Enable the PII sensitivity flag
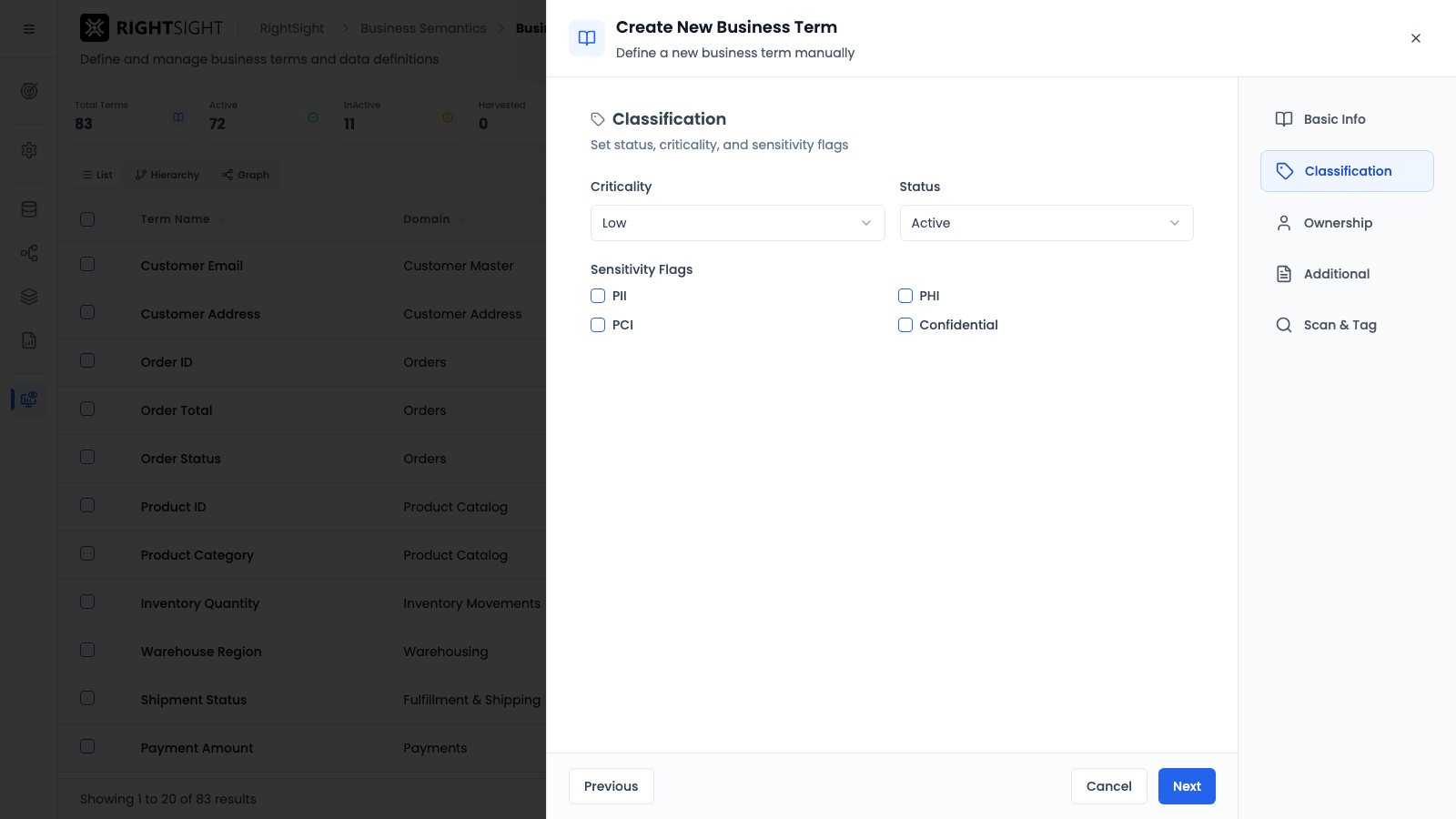 [x=598, y=296]
